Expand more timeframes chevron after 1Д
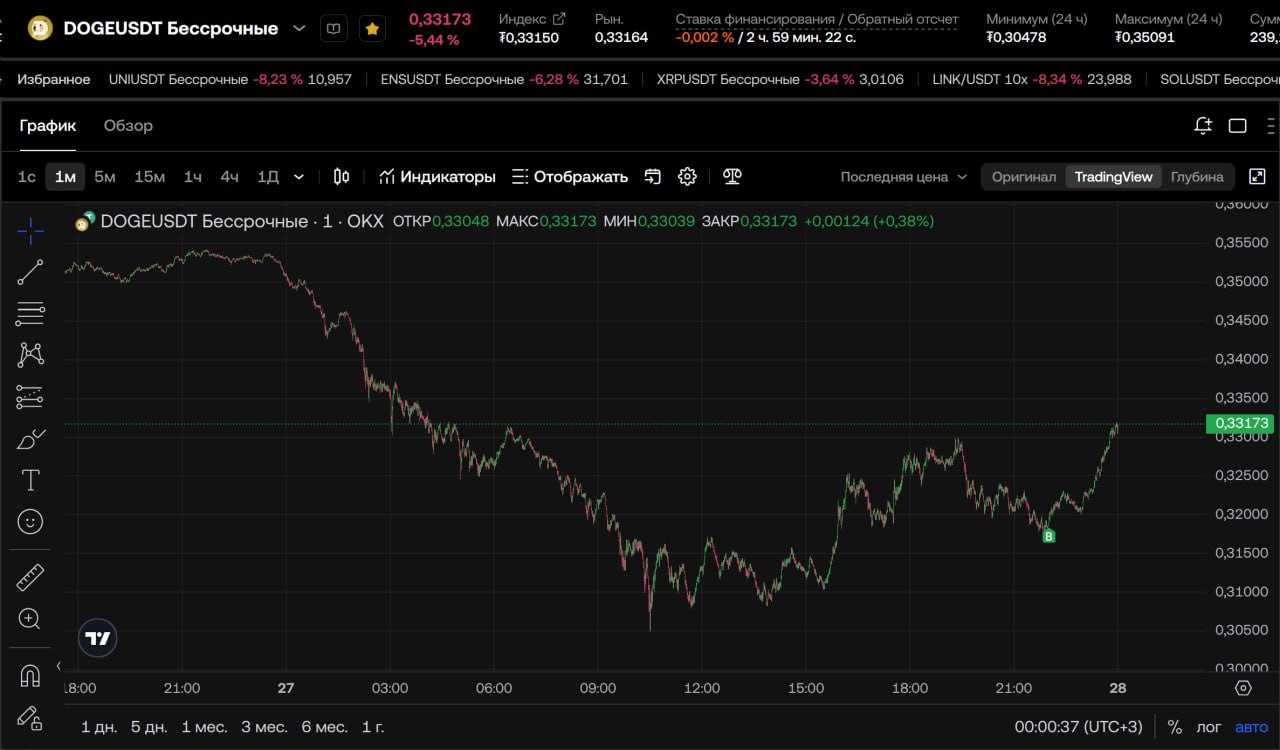Screen dimensions: 1280x750 click(x=299, y=177)
